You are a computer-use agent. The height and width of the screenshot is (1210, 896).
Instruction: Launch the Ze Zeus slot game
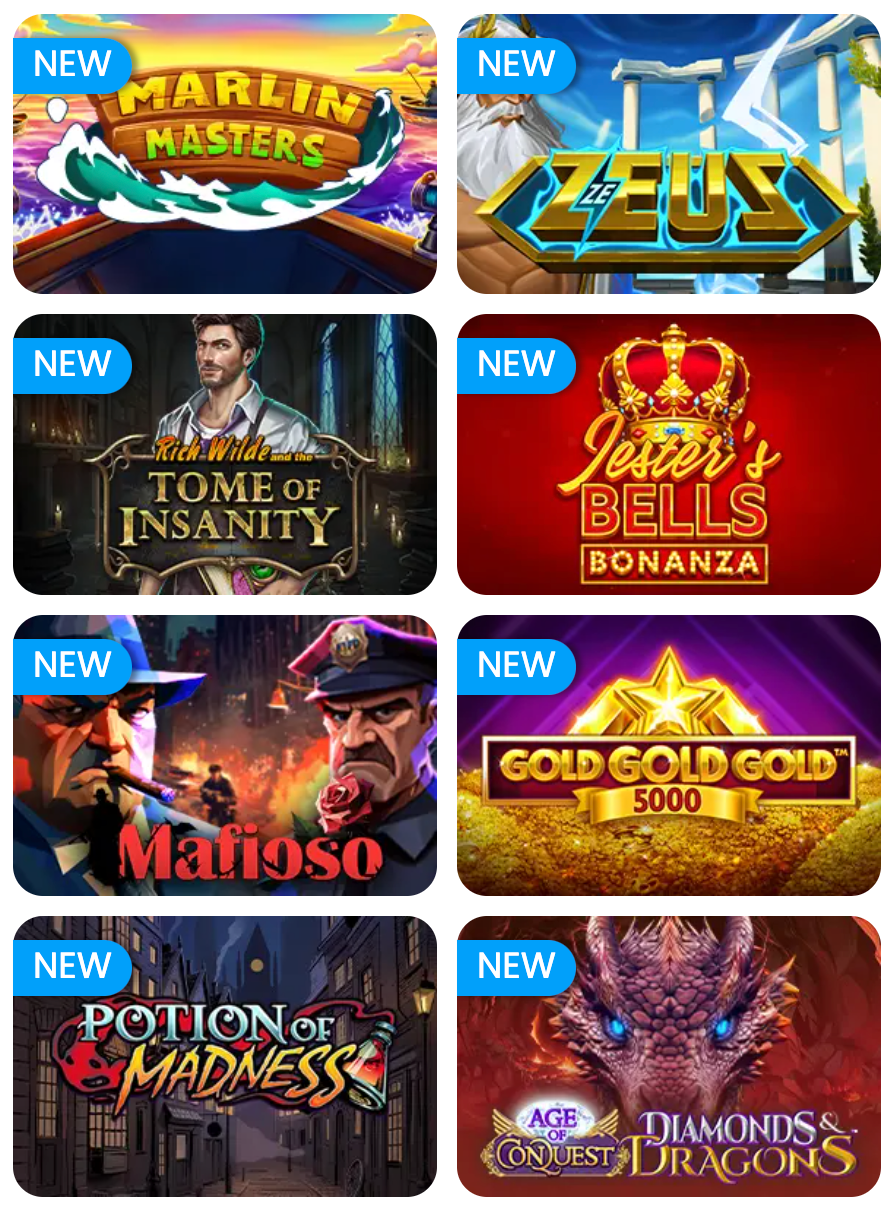[x=669, y=153]
